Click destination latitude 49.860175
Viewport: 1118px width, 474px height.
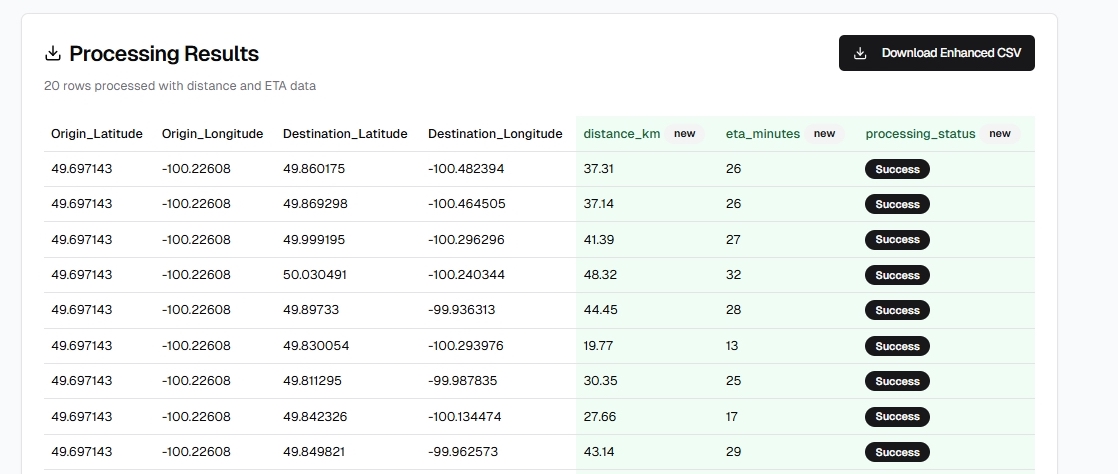point(314,169)
